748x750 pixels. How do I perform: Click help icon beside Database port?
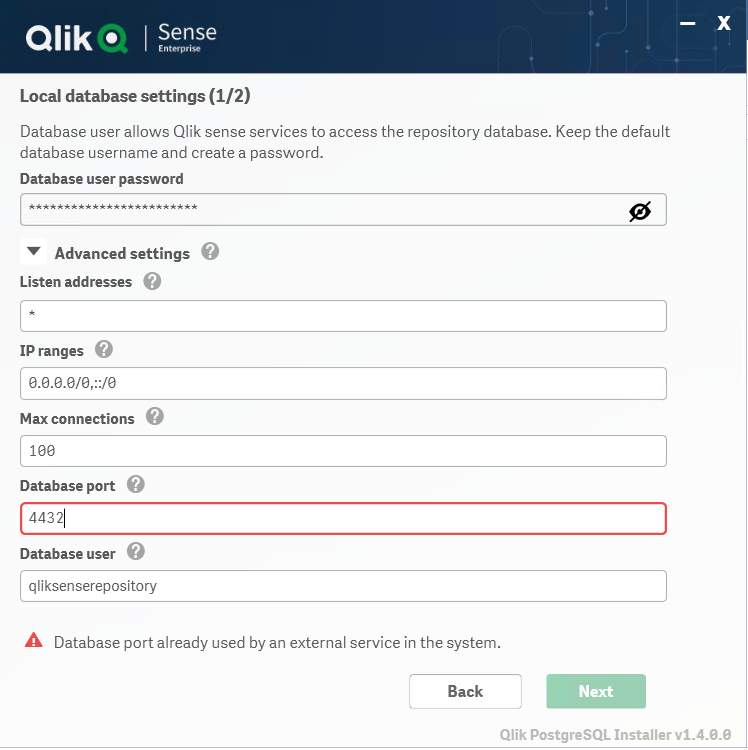(135, 485)
